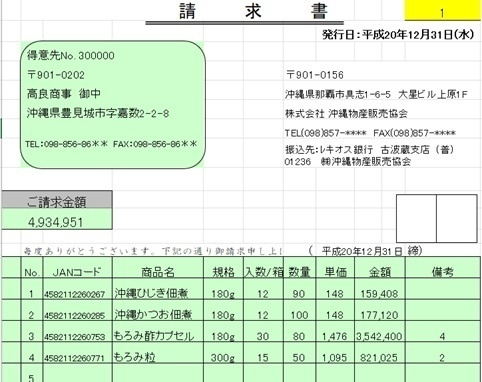Click the right stamp box

pos(457,219)
